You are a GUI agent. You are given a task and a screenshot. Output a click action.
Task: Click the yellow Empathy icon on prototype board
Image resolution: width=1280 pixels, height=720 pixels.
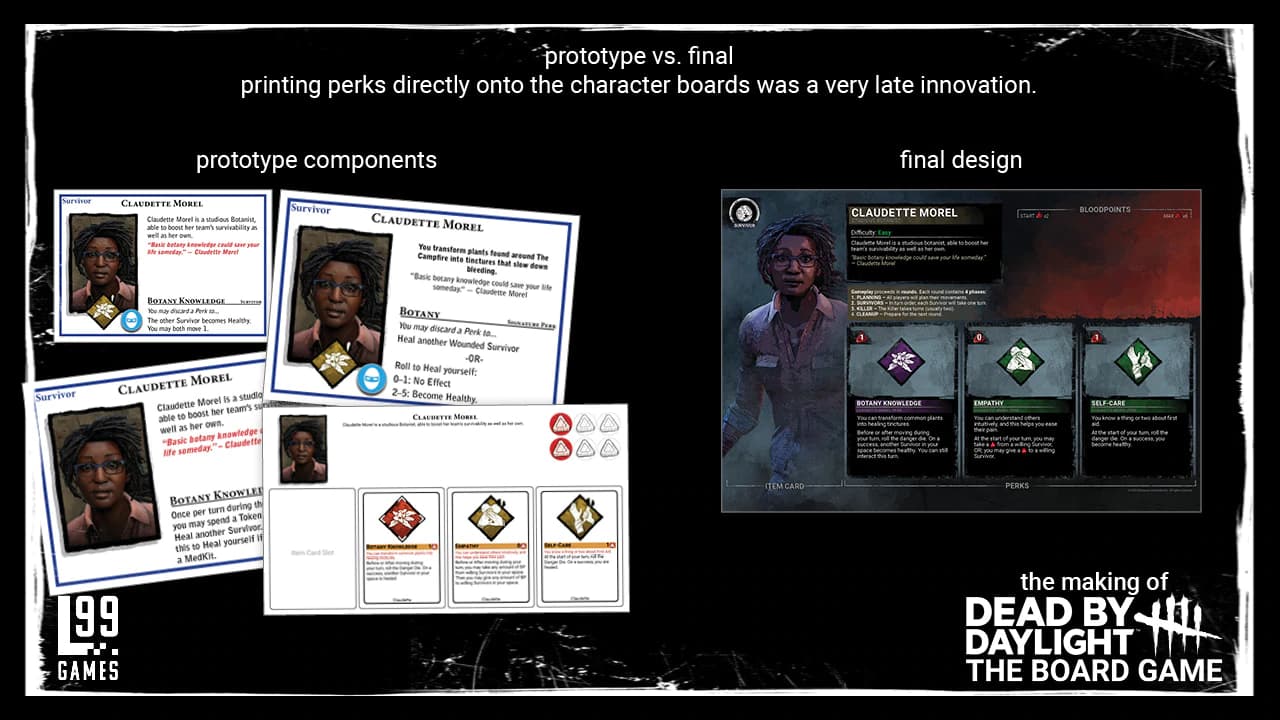[490, 518]
